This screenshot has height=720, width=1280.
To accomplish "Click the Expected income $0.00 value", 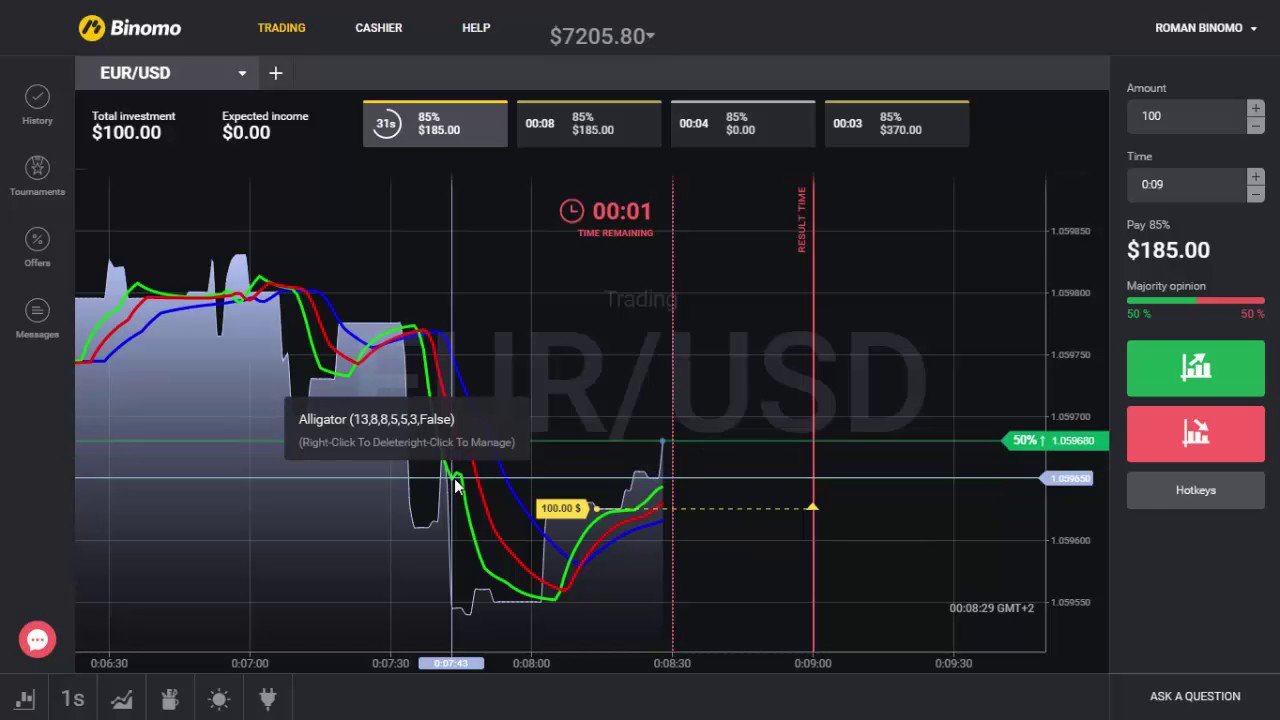I will (246, 132).
